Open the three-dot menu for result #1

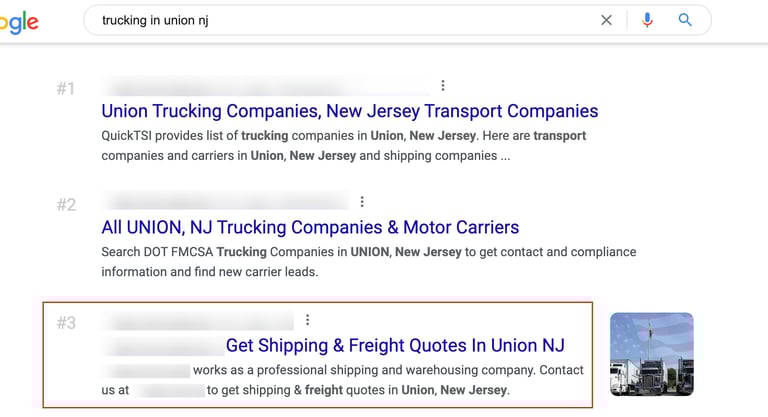click(443, 86)
